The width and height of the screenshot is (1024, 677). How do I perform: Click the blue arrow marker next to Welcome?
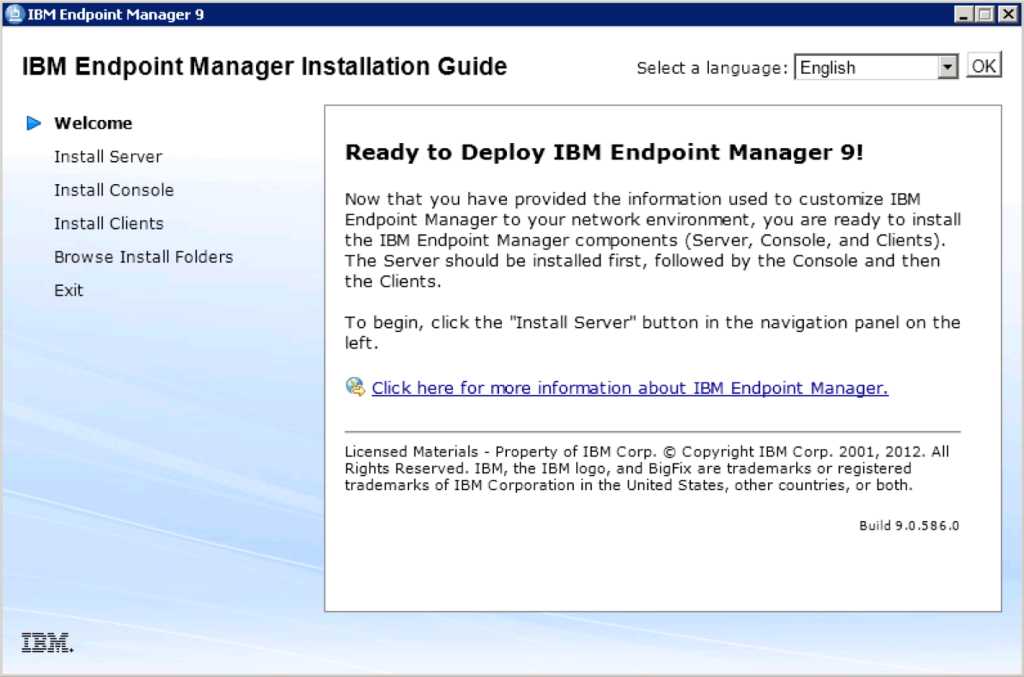tap(33, 122)
